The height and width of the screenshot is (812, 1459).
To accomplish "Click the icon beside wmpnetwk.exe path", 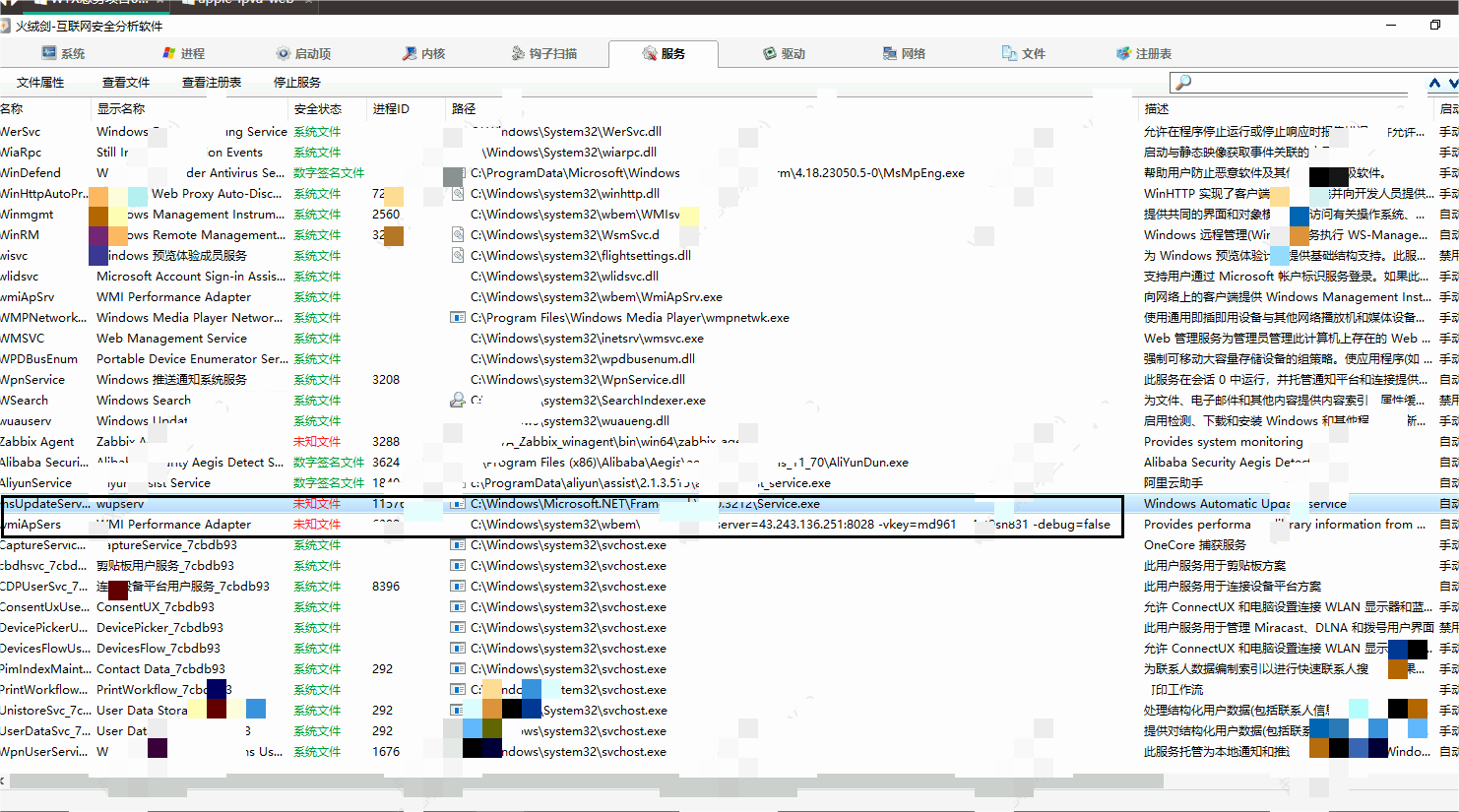I will pos(458,318).
